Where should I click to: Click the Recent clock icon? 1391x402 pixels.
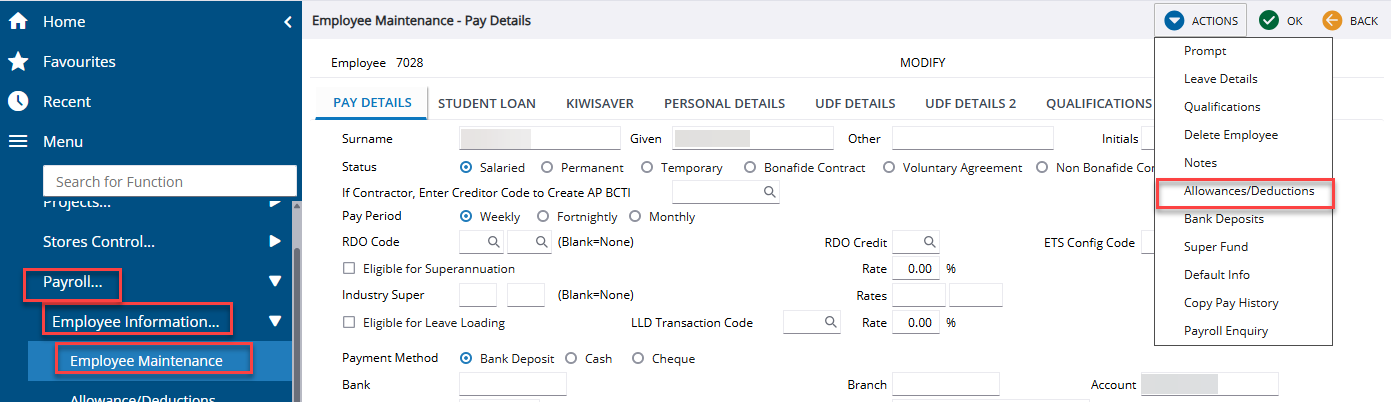pos(17,101)
